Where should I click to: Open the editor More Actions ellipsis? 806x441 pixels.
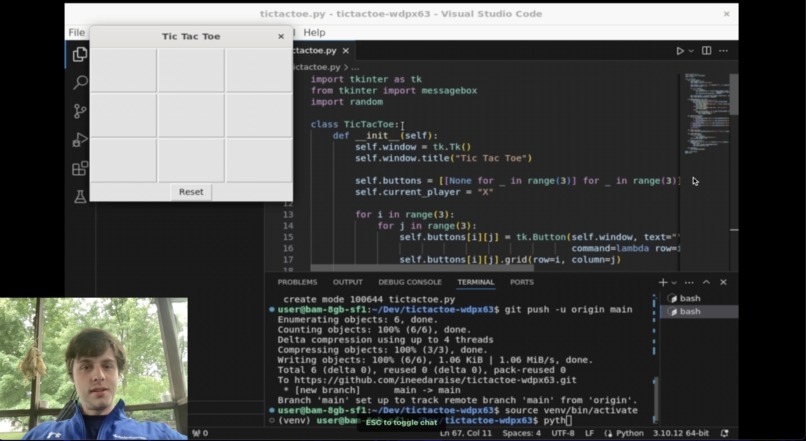(723, 50)
